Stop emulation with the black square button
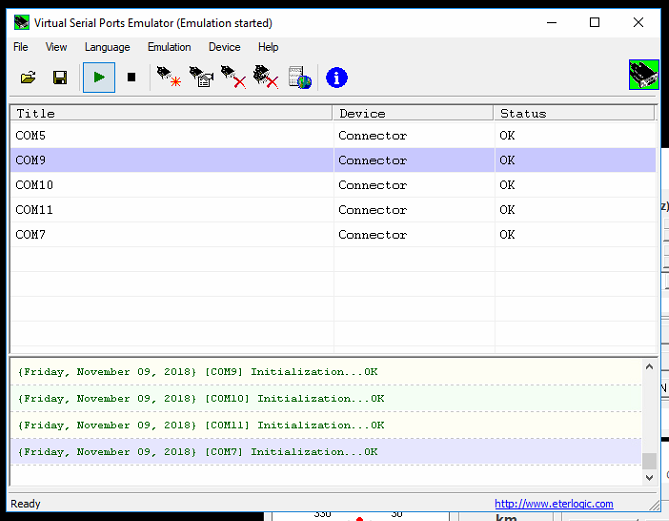669x521 pixels. (131, 77)
